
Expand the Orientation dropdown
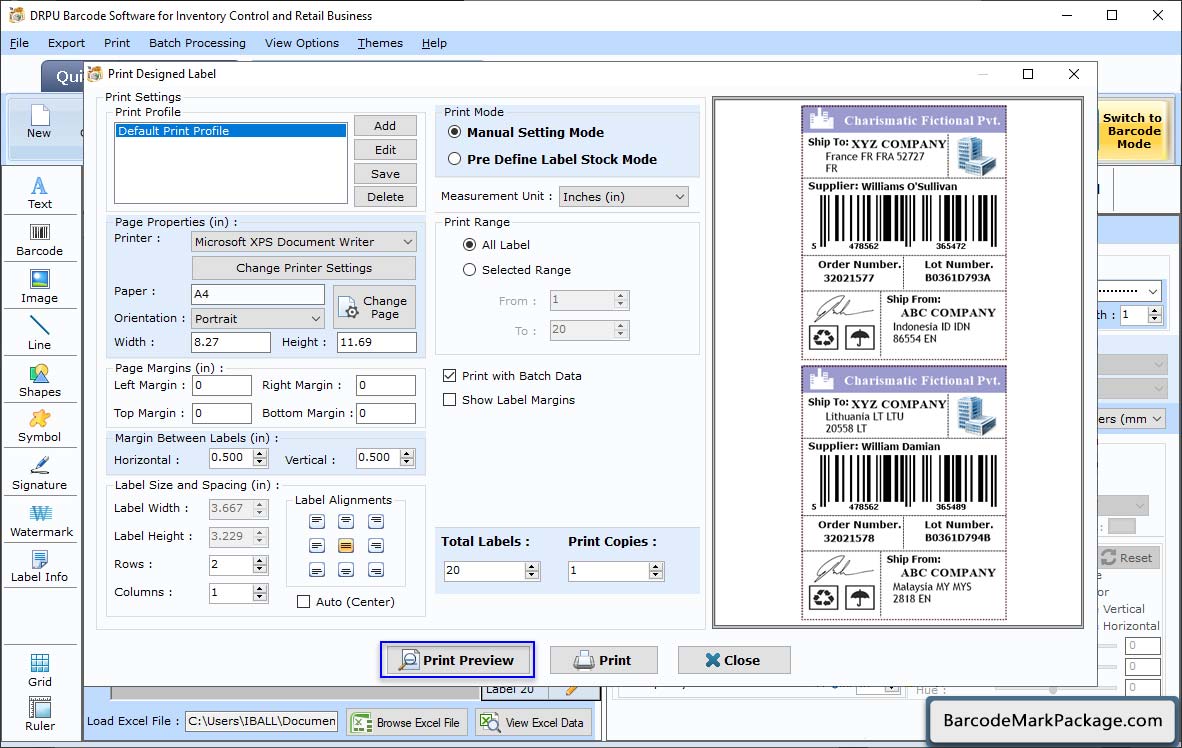click(258, 319)
